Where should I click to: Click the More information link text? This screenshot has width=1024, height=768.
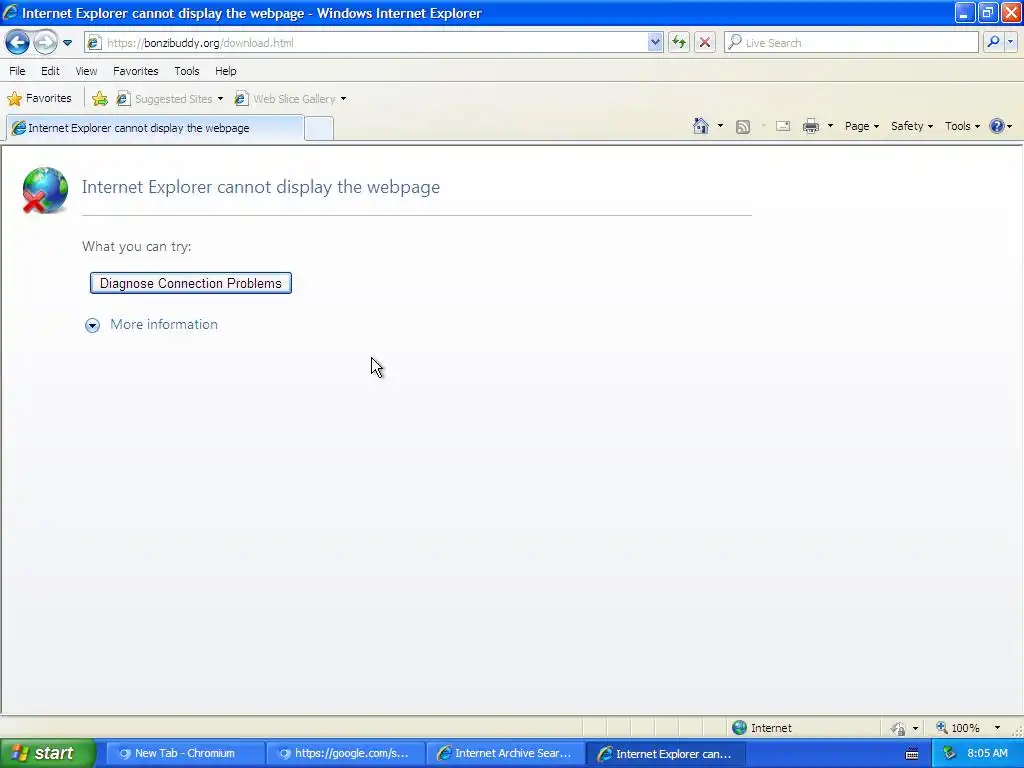(x=164, y=325)
